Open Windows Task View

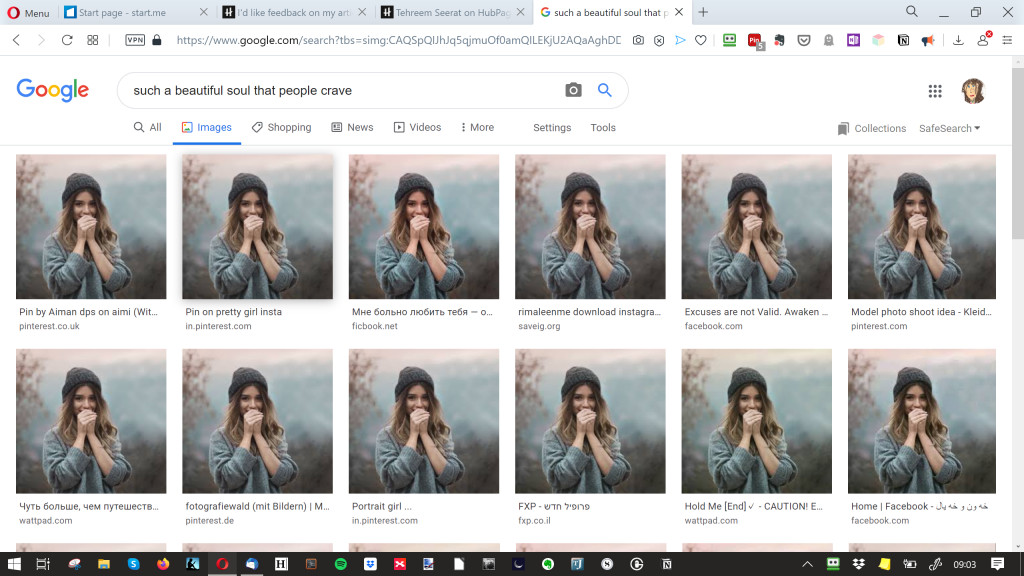(43, 564)
